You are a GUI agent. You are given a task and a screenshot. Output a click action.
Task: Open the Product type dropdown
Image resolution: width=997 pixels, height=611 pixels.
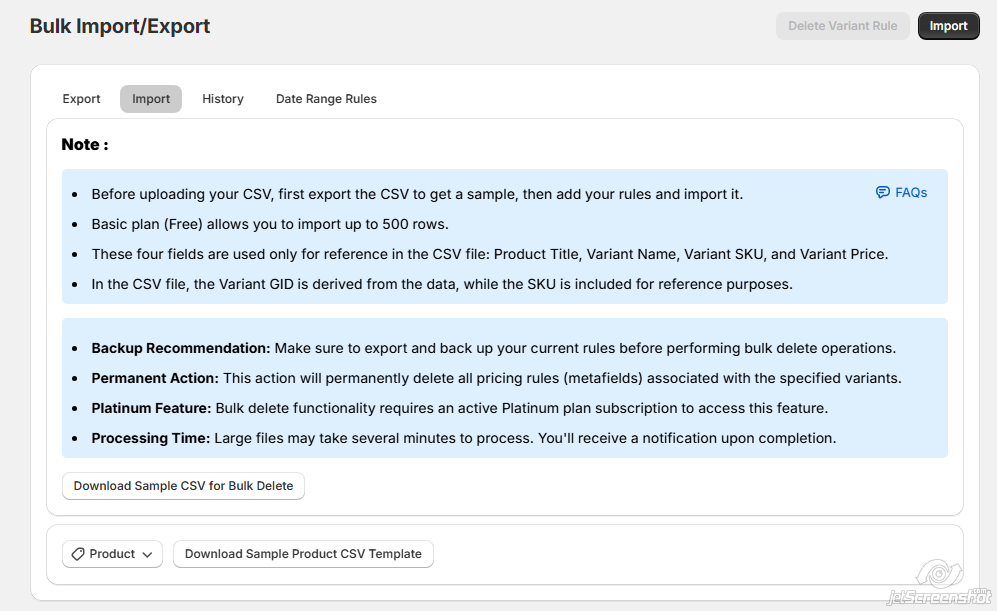tap(112, 554)
